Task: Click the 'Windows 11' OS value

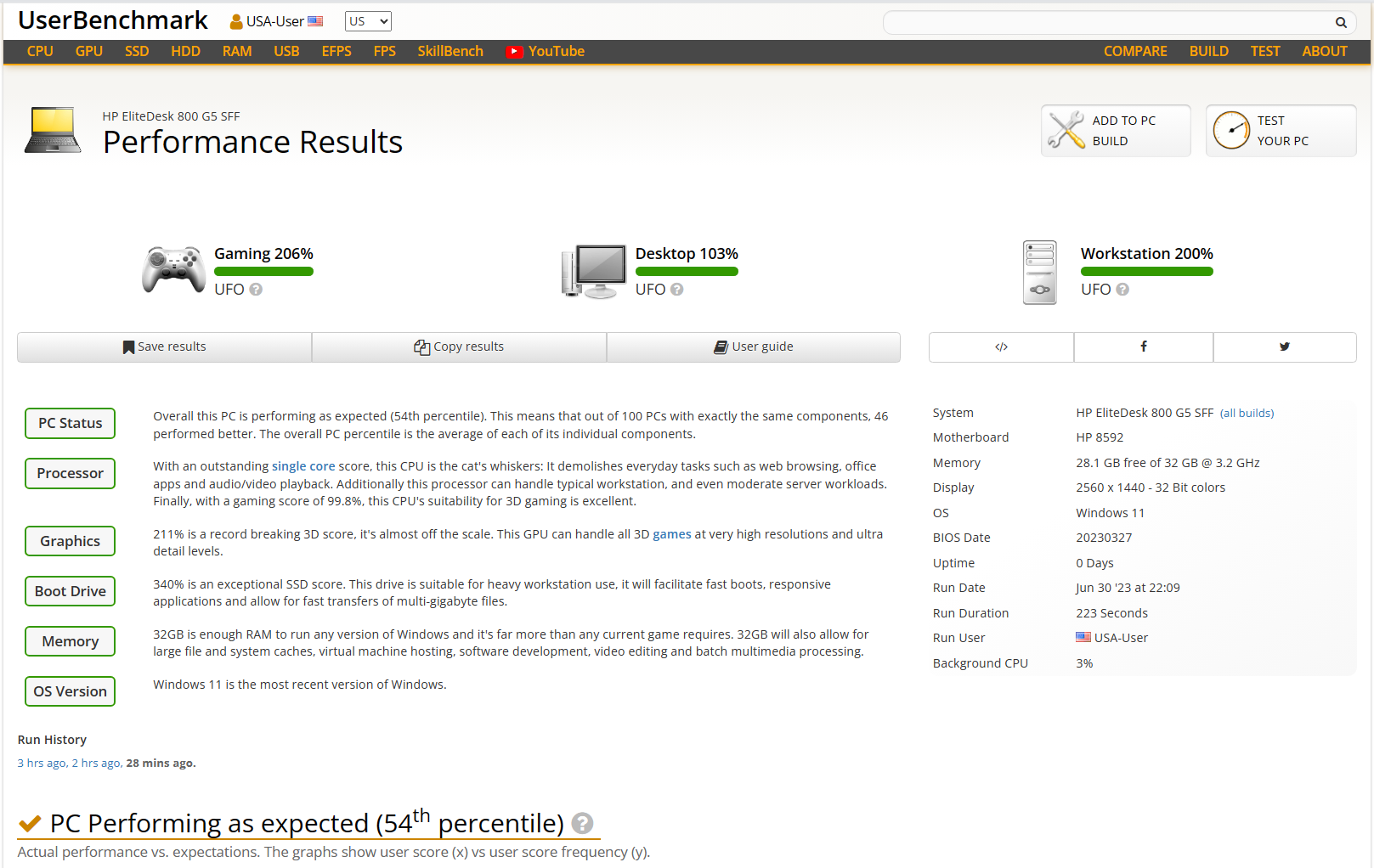Action: pos(1110,513)
